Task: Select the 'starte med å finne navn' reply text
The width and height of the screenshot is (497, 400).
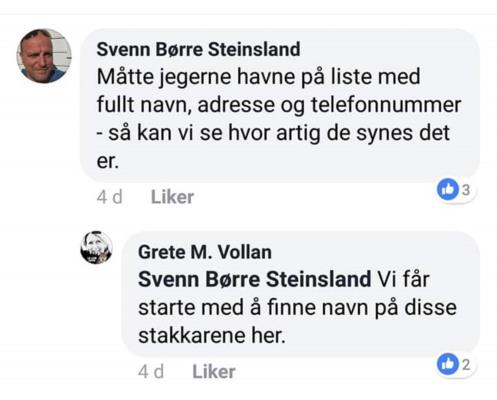Action: 297,307
